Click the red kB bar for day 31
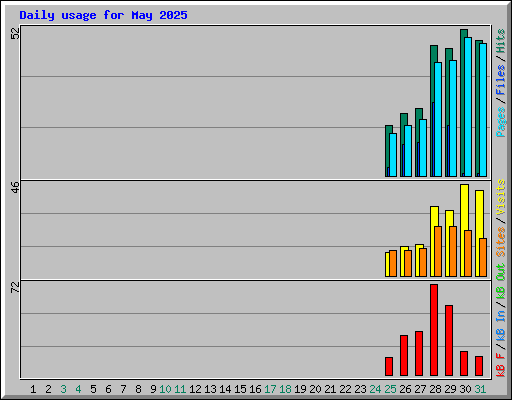 (x=479, y=366)
